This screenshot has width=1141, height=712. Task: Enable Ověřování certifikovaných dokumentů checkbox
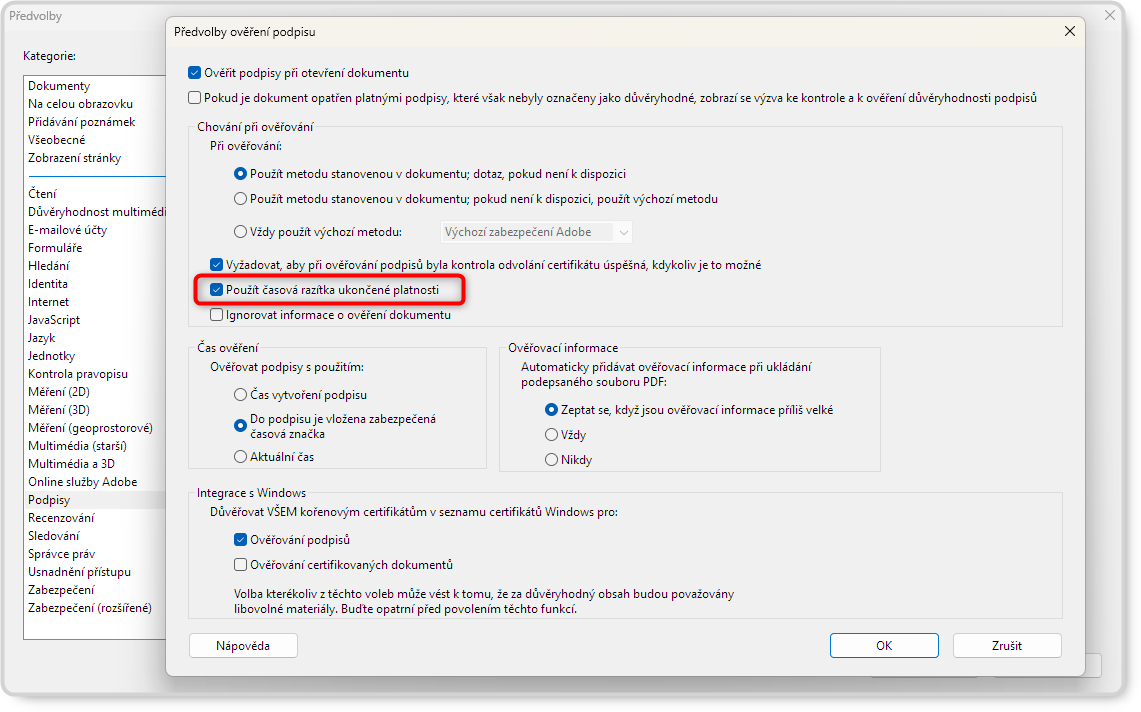click(x=240, y=564)
